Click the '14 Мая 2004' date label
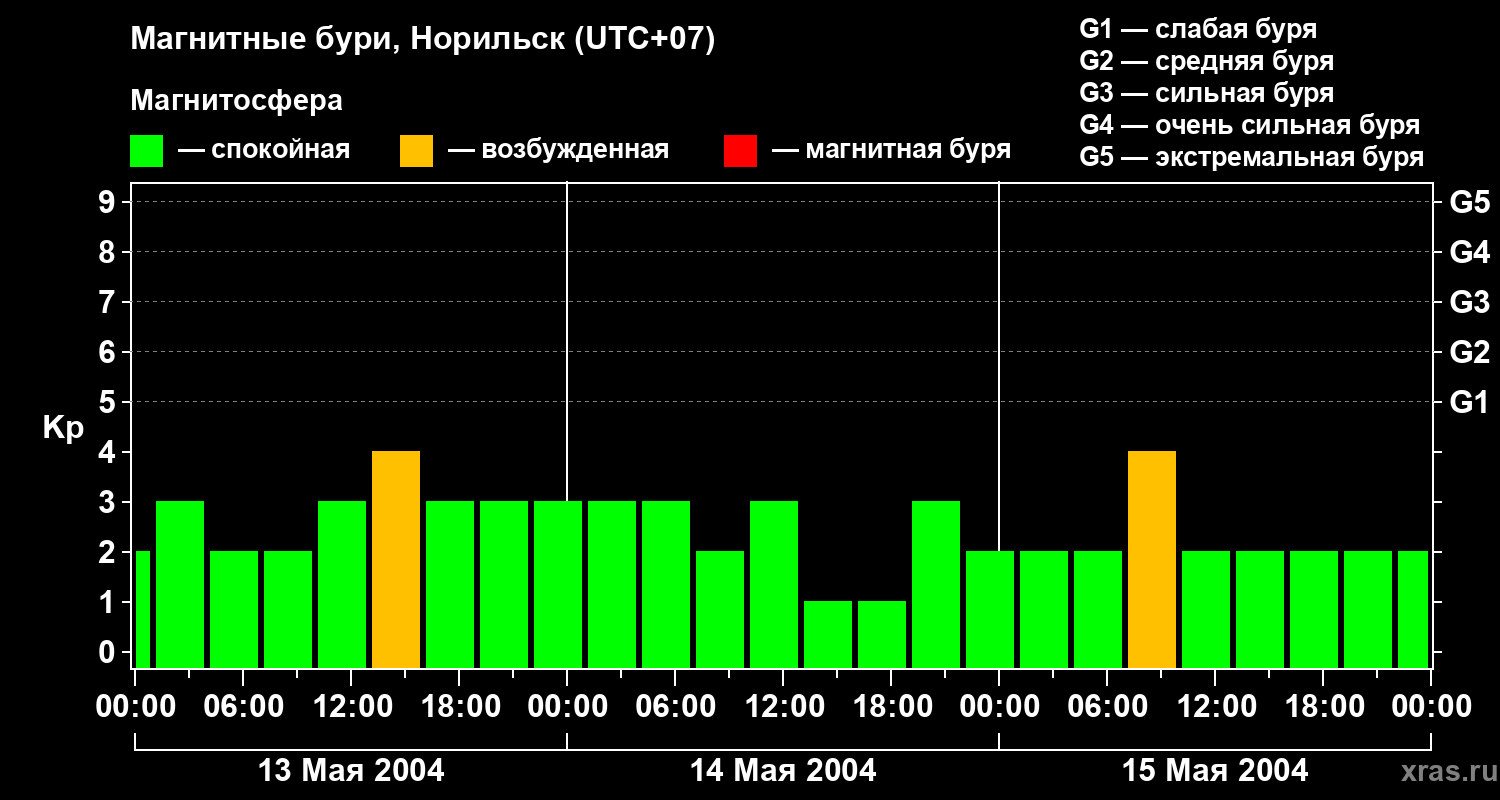Screen dimensions: 1500x800 pyautogui.click(x=783, y=770)
